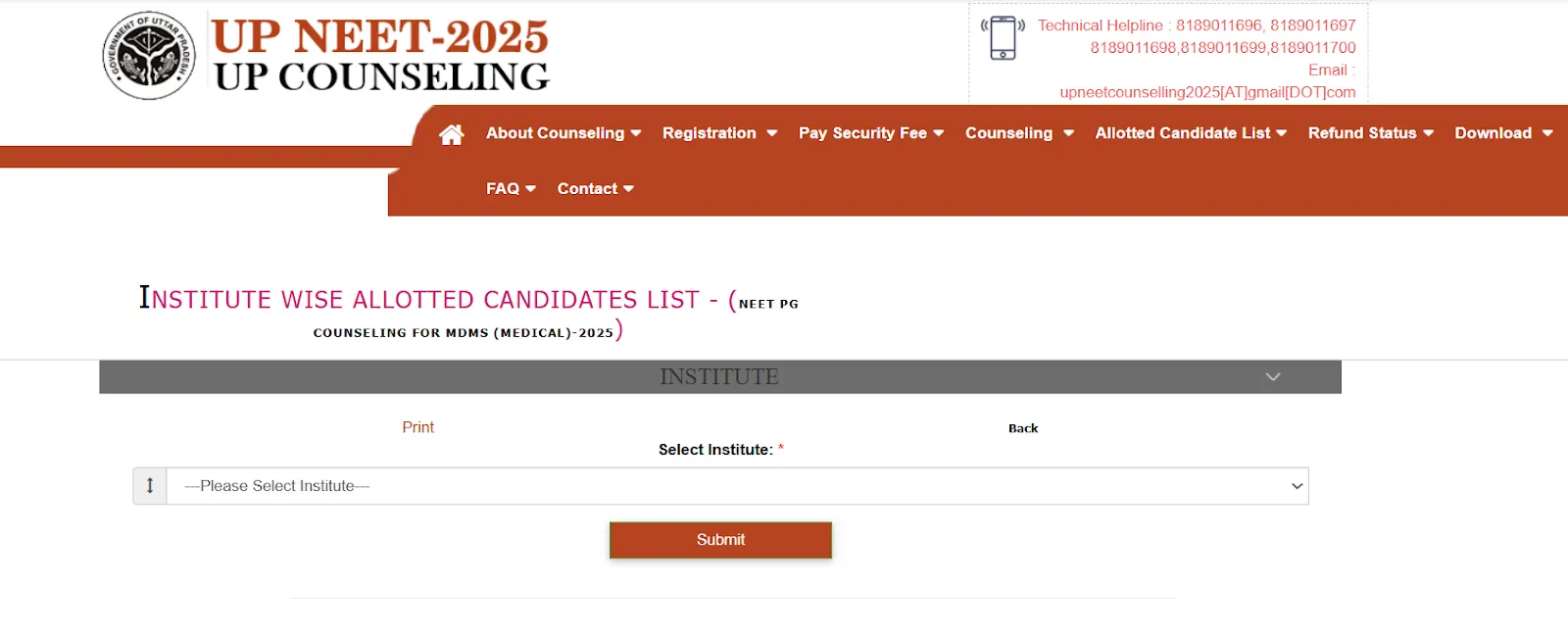Open the Pay Security Fee dropdown arrow

tap(939, 133)
